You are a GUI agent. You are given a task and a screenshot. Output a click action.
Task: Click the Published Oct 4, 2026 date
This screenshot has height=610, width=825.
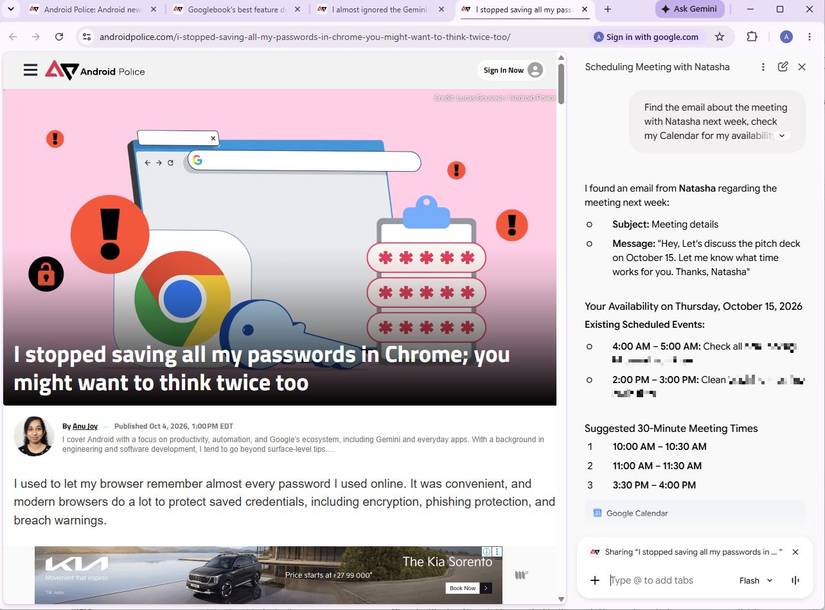tap(173, 426)
